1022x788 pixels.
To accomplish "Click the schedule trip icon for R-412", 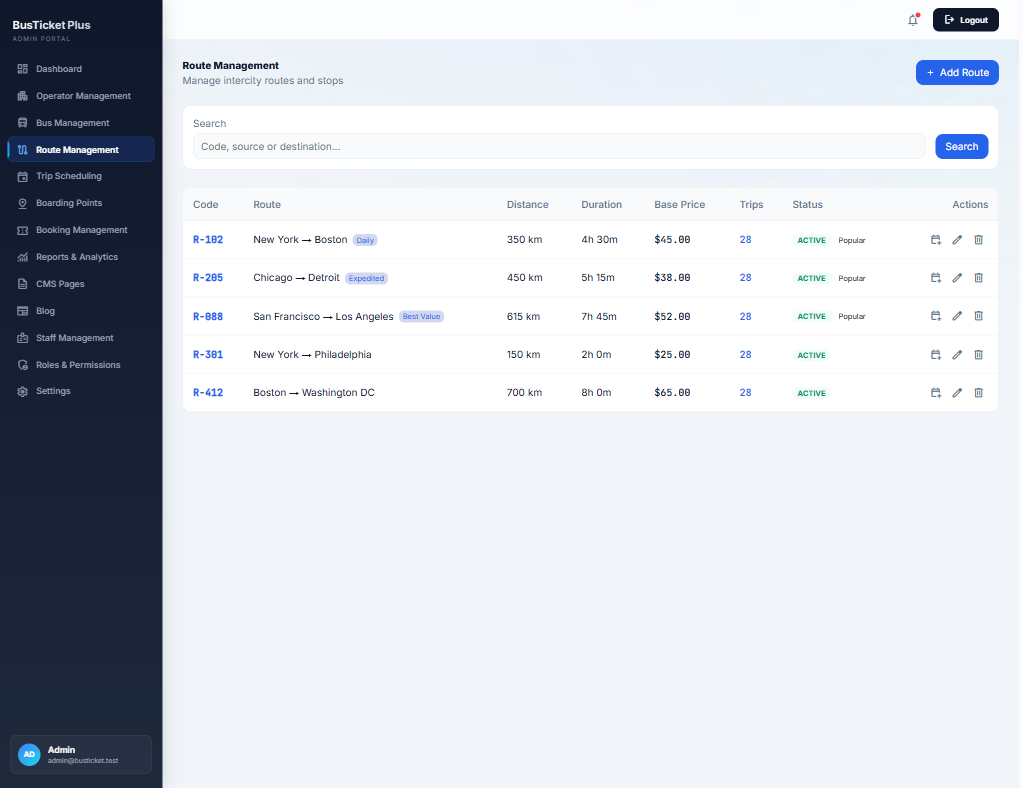I will tap(936, 392).
